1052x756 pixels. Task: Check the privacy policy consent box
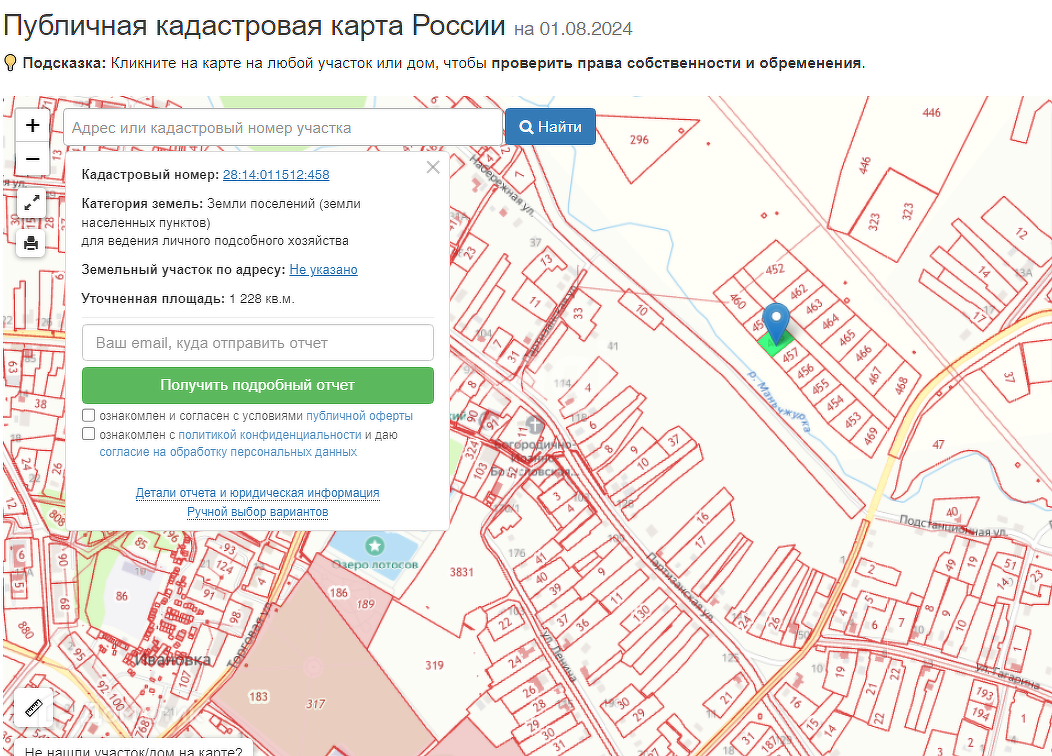[89, 434]
